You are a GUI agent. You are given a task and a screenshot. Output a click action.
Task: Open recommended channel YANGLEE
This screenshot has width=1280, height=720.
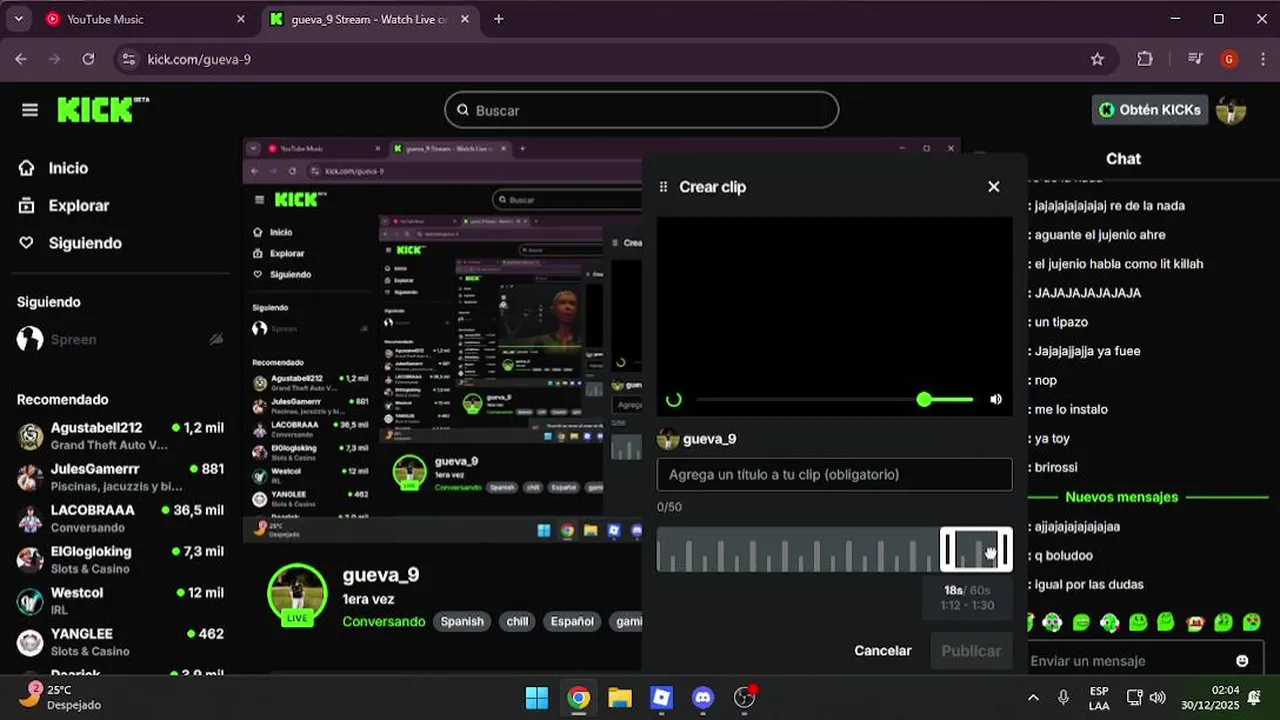pyautogui.click(x=120, y=641)
